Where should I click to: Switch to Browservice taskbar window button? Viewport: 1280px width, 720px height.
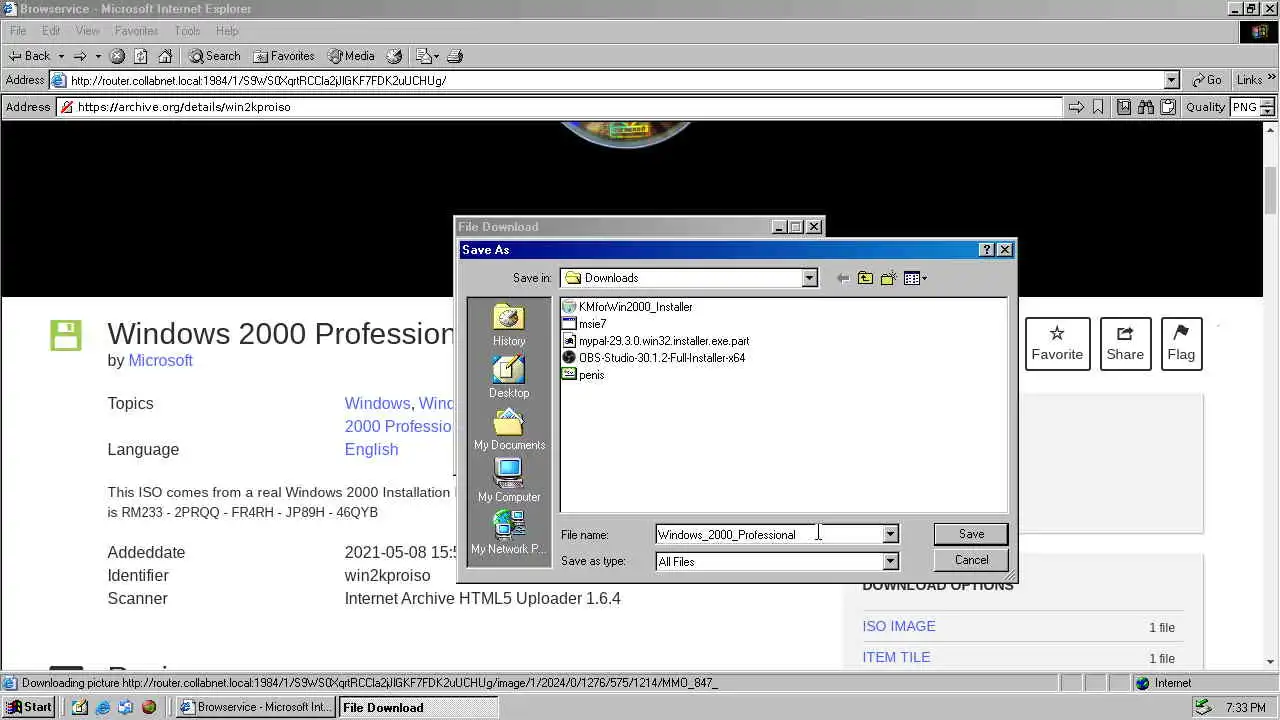tap(256, 707)
